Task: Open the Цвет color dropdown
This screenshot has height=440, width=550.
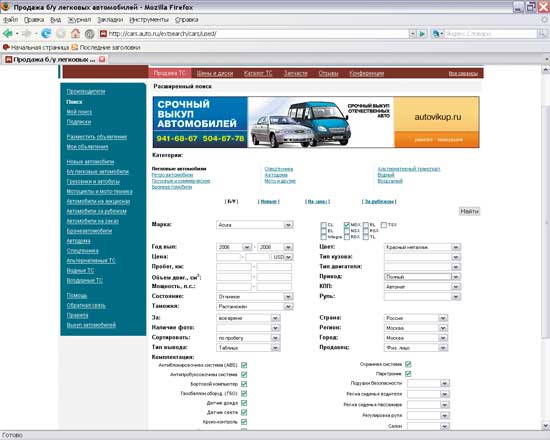Action: tap(455, 247)
